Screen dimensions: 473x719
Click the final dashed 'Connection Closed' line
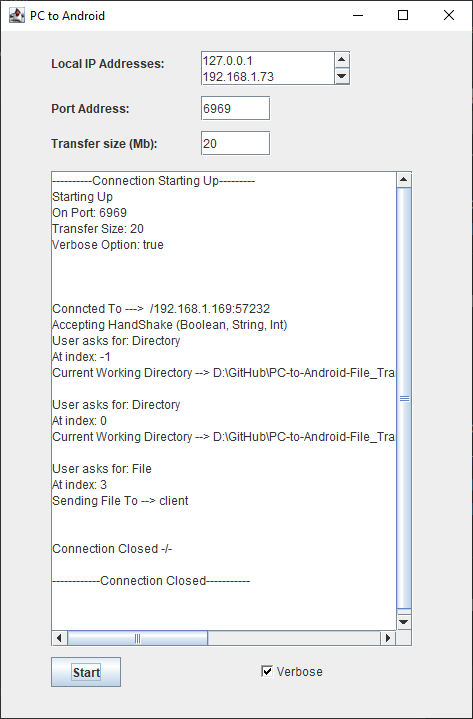point(151,581)
